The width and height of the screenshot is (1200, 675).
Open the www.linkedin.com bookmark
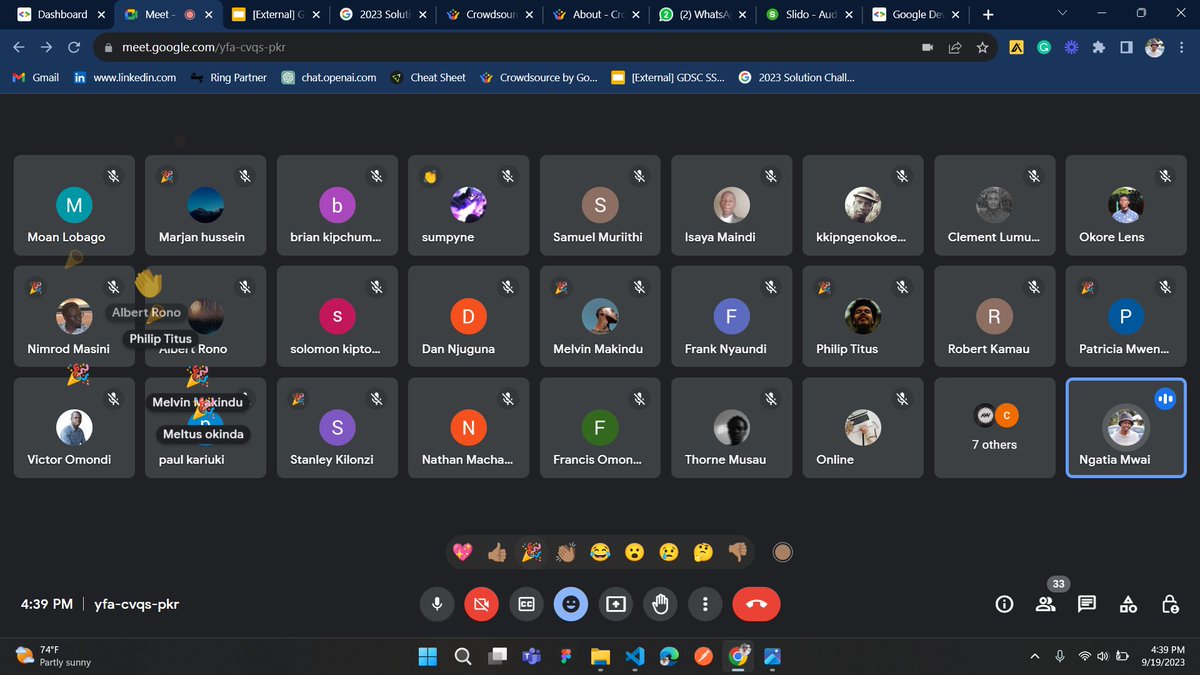point(125,77)
